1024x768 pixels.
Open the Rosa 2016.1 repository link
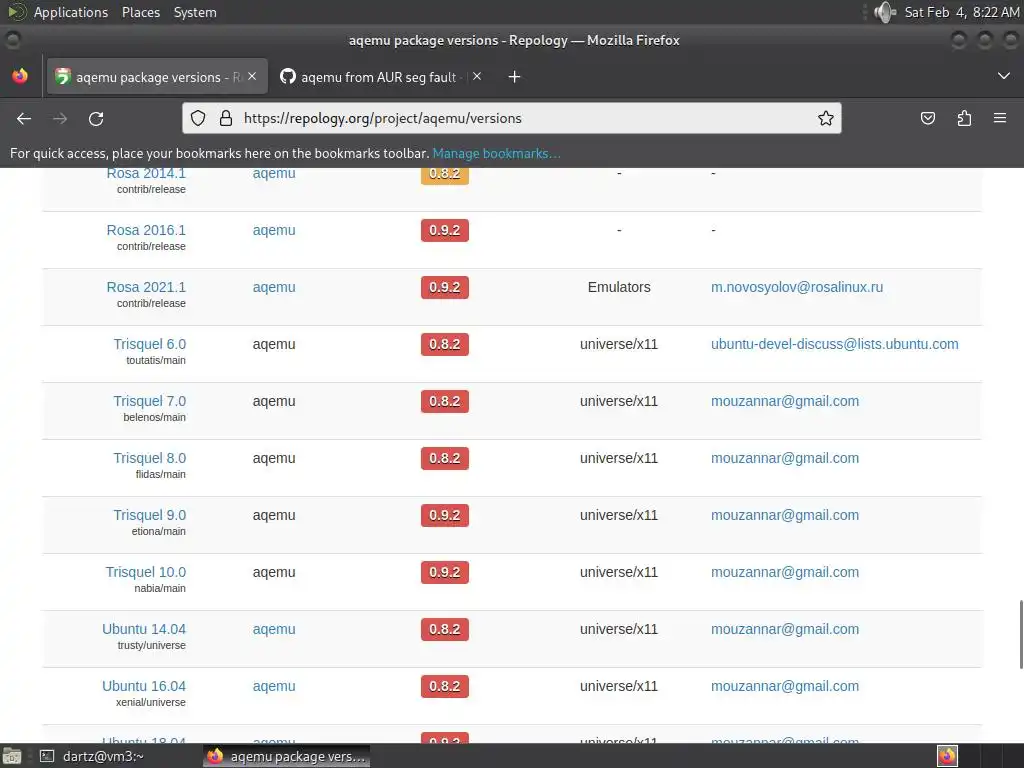(146, 230)
